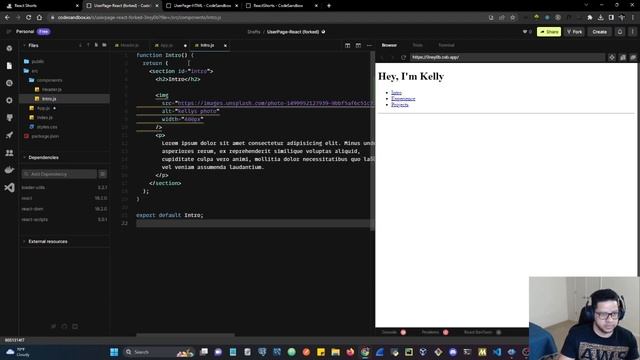The image size is (640, 360).
Task: Open the Windows Start button
Action: coord(114,352)
